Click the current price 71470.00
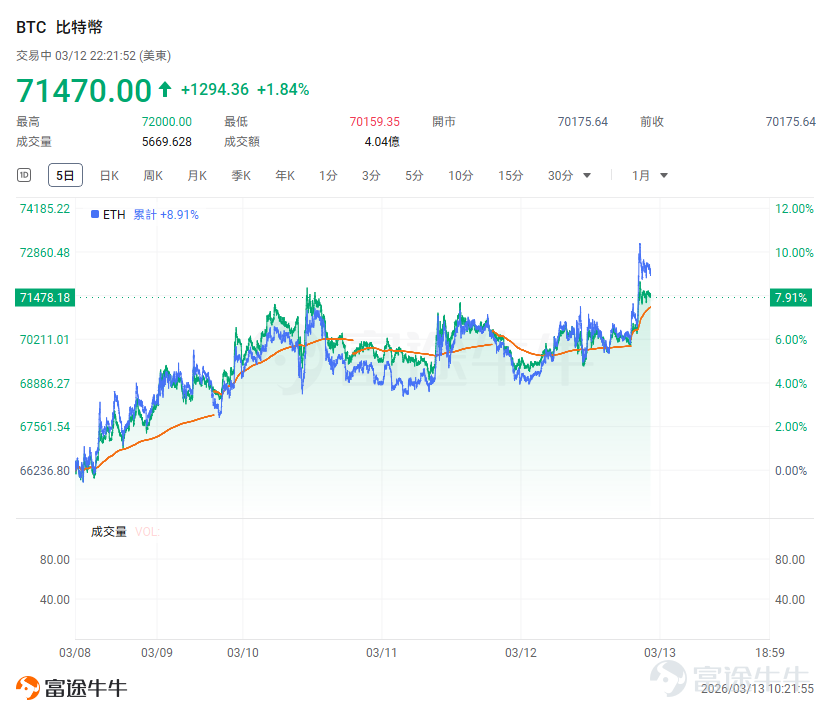 pos(84,90)
